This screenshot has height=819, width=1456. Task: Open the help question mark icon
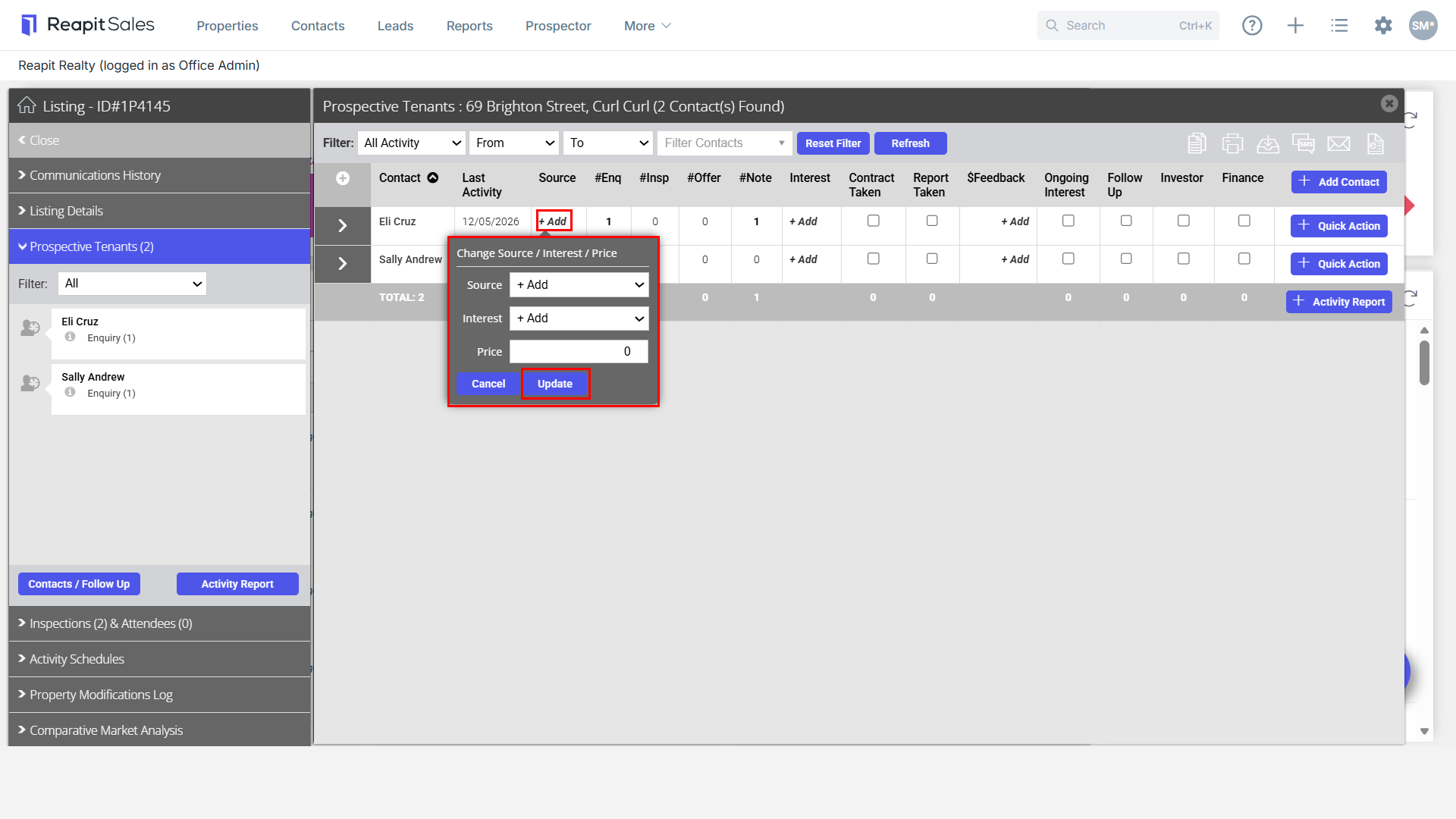tap(1252, 26)
